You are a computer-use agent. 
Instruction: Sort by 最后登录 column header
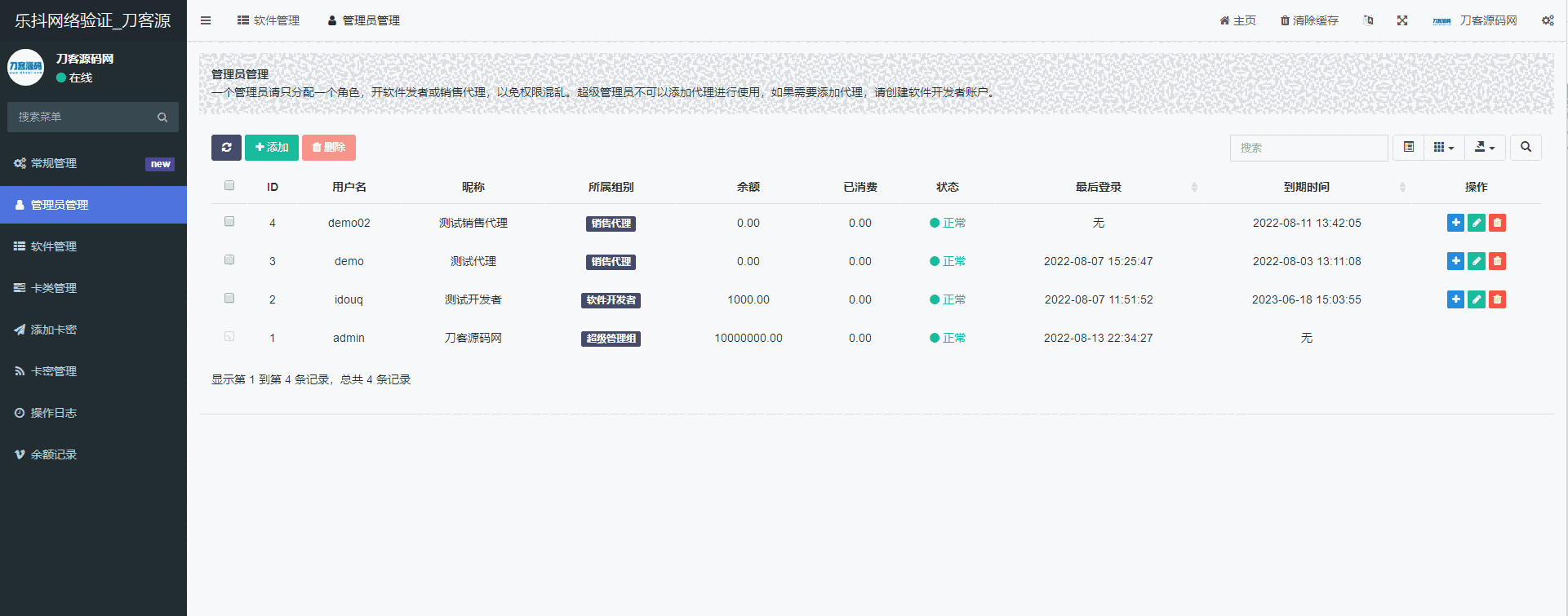click(1098, 187)
